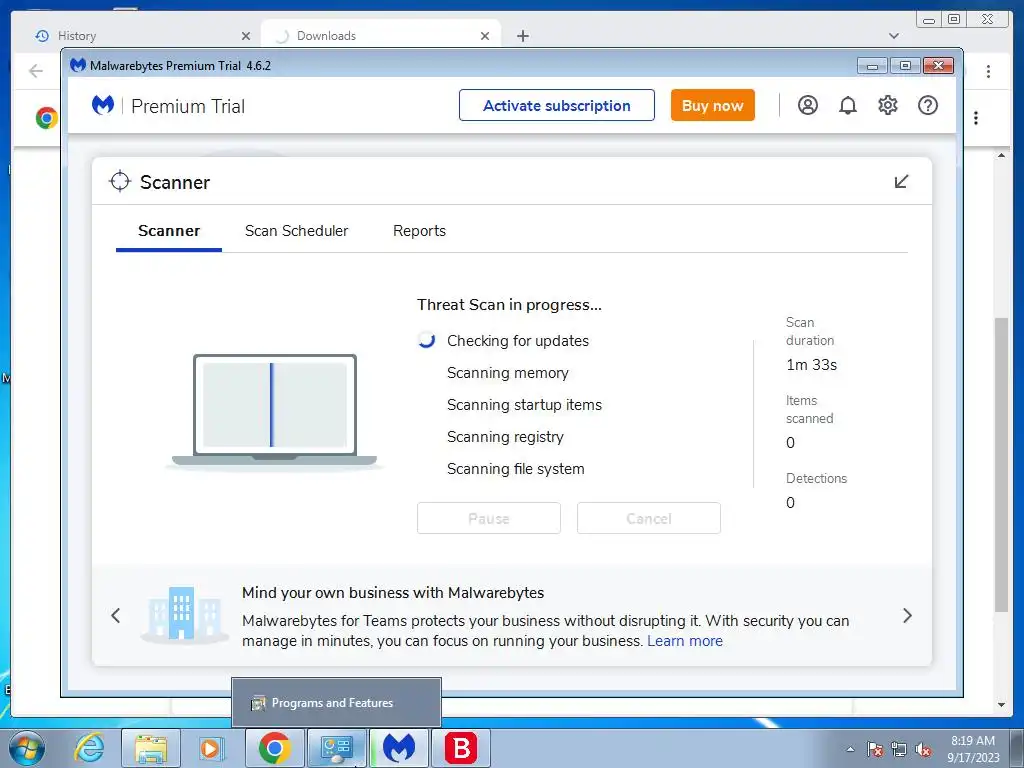Click the scan duration value '1m 33s'
The height and width of the screenshot is (768, 1024).
coord(811,364)
